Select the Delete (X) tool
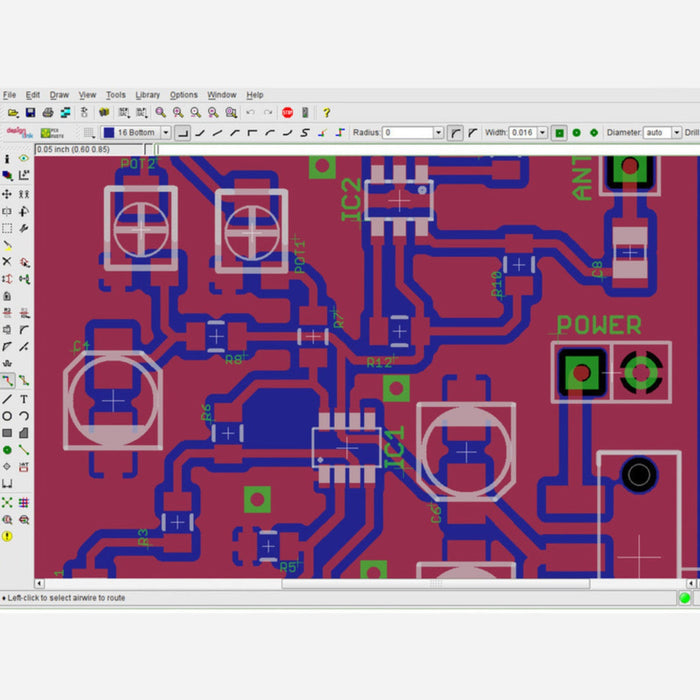 click(x=7, y=262)
